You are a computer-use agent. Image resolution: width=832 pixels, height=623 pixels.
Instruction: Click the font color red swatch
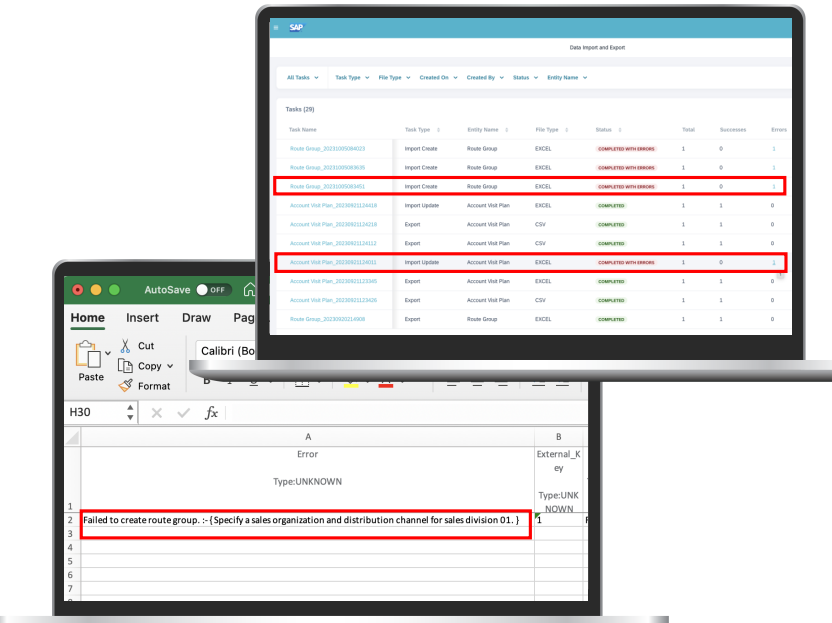(386, 385)
